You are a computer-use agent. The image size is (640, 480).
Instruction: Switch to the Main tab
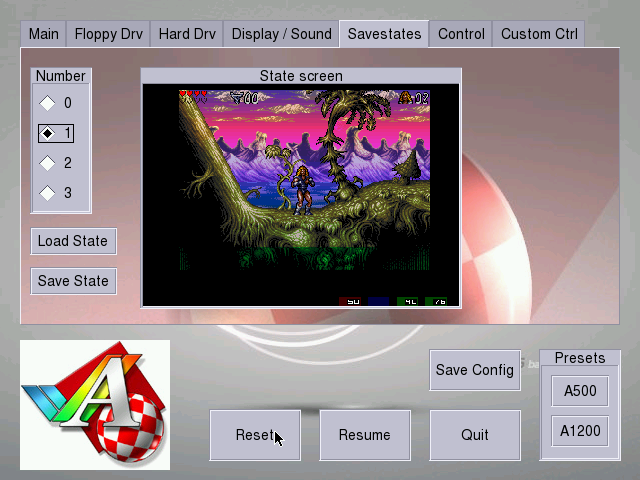pyautogui.click(x=43, y=34)
